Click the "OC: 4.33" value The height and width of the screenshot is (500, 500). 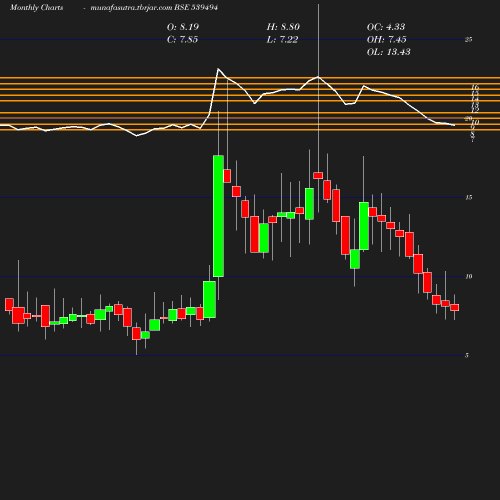(x=386, y=27)
